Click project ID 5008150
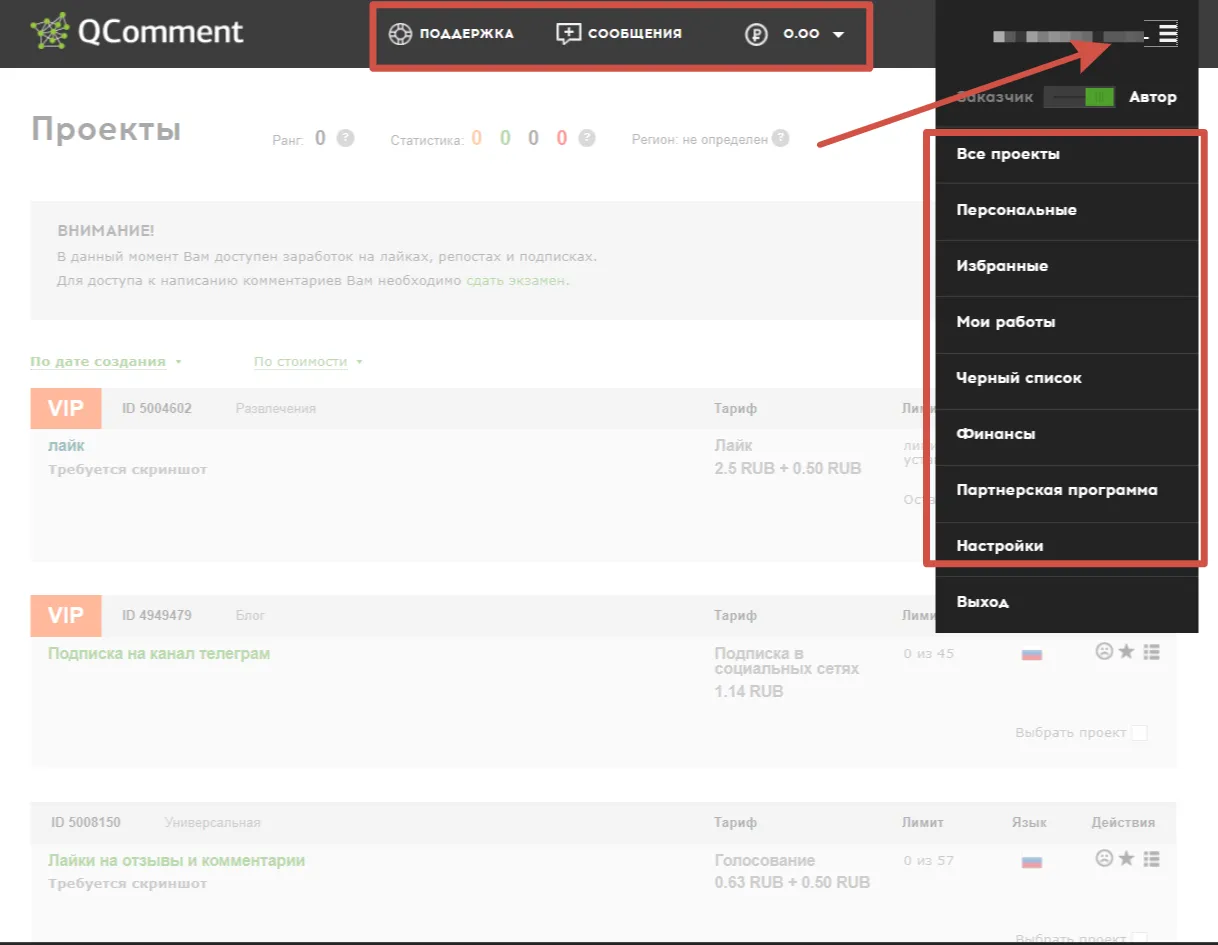The image size is (1218, 945). 86,822
